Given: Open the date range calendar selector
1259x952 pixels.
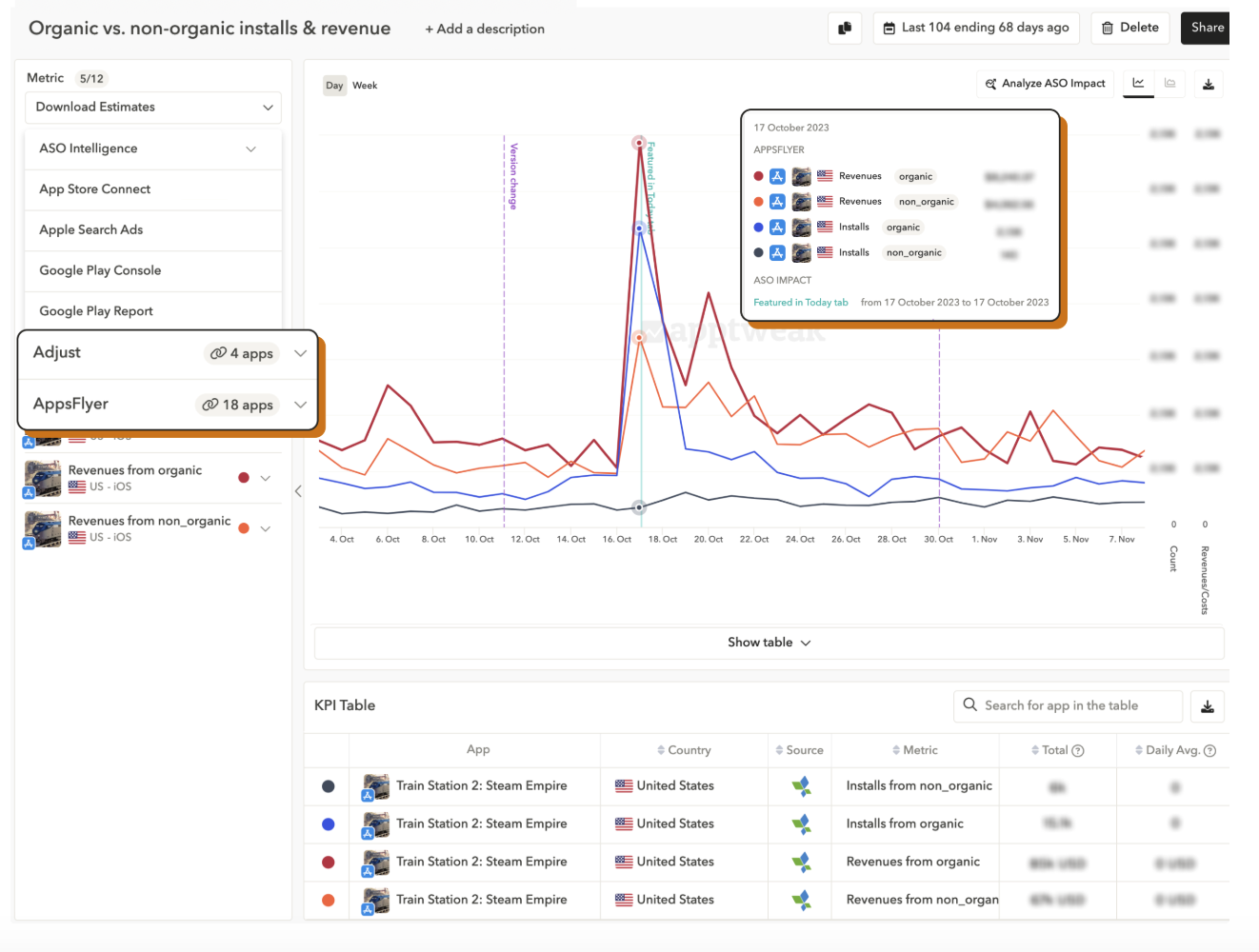Looking at the screenshot, I should [976, 28].
